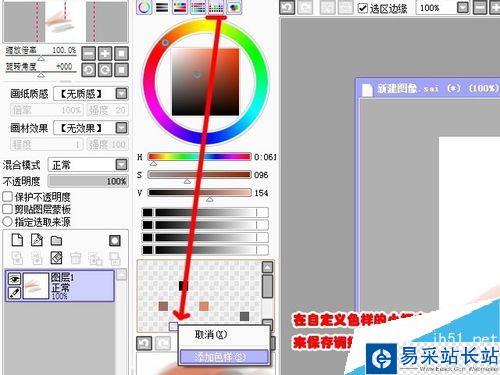The image size is (500, 375).
Task: Click the 倍率 100% texture scale field
Action: click(x=46, y=110)
